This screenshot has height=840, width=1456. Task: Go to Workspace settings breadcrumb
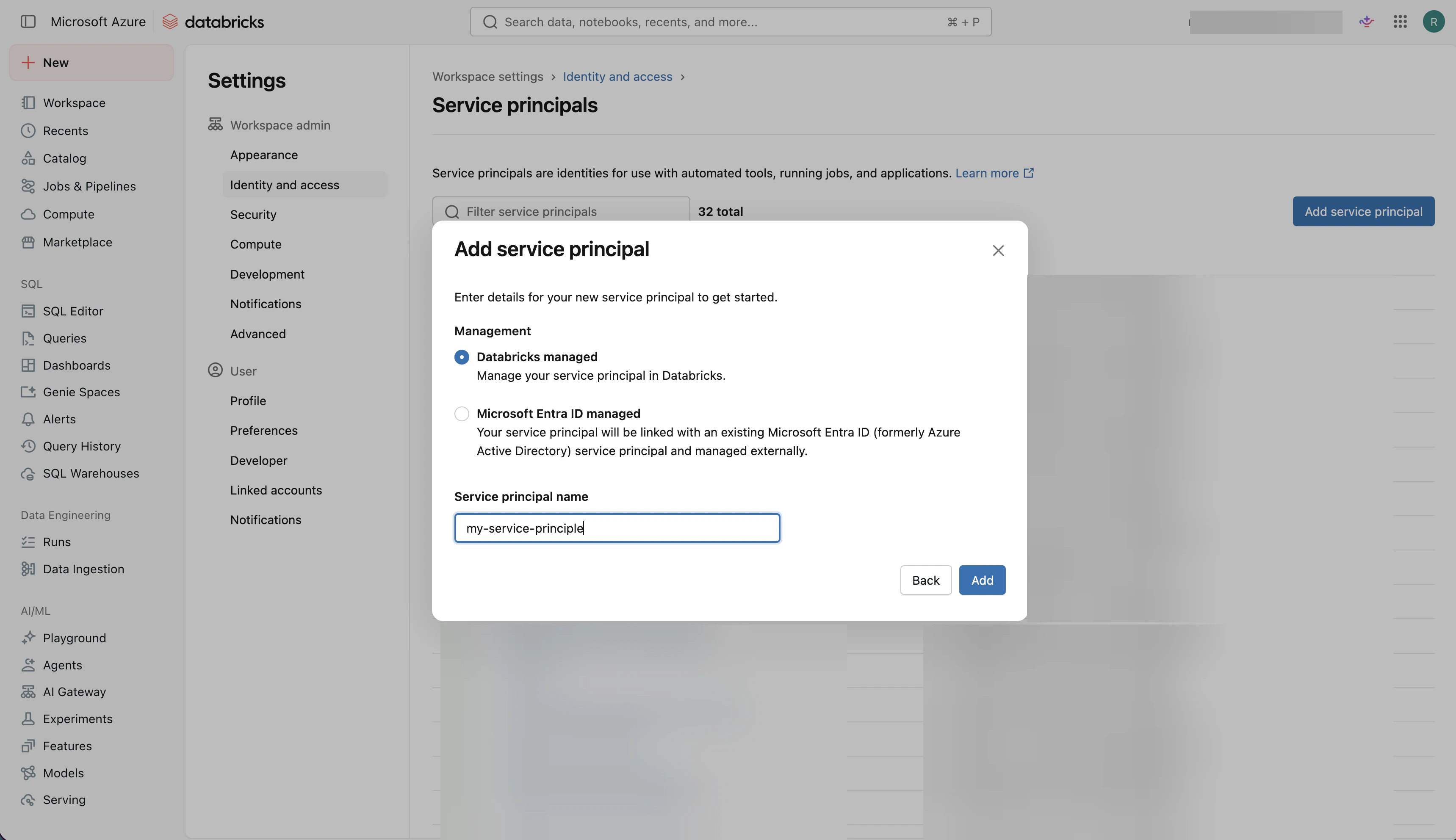click(x=487, y=77)
